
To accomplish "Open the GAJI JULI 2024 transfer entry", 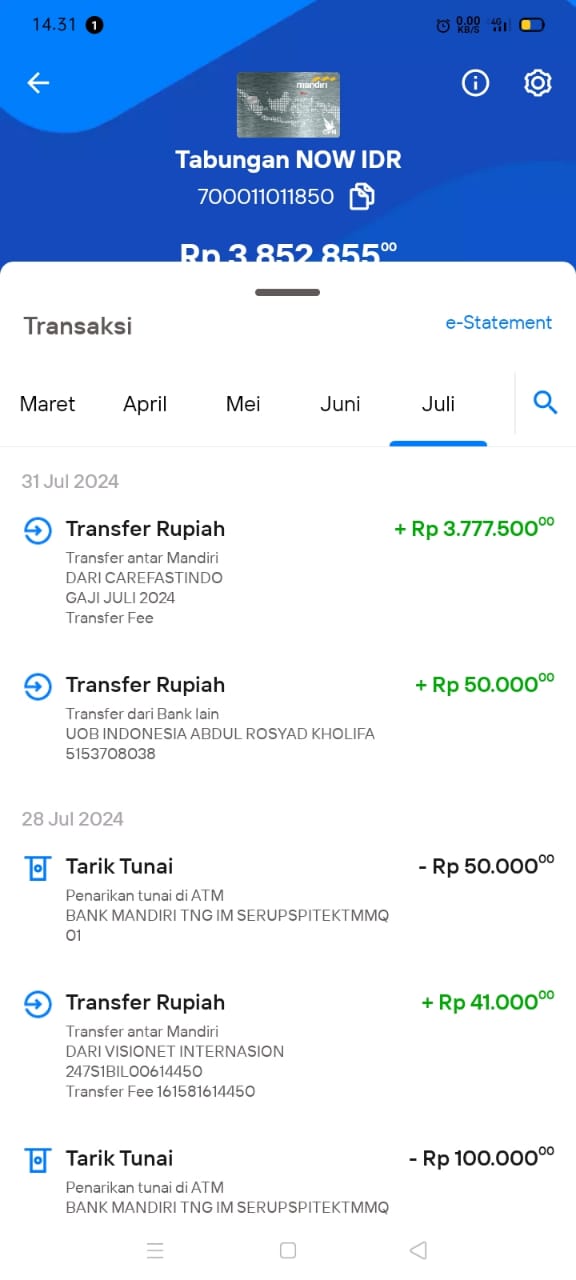I will (x=288, y=572).
